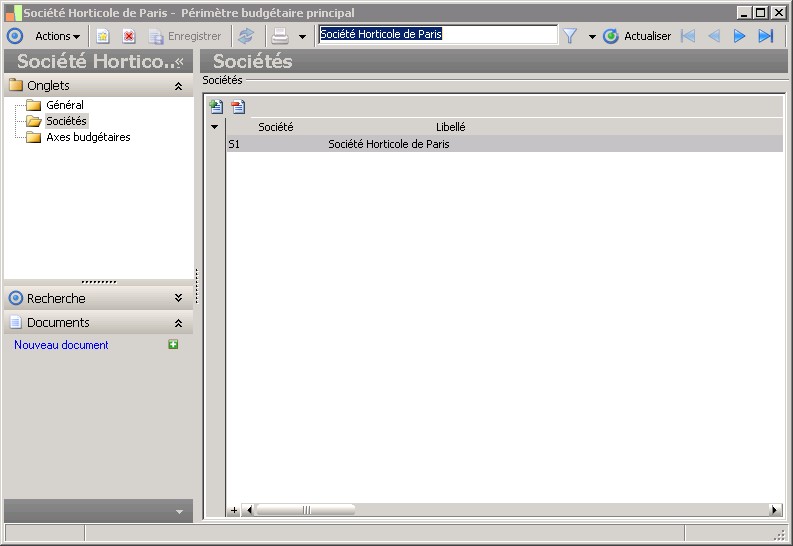
Task: Open the print options dropdown arrow
Action: (x=302, y=36)
